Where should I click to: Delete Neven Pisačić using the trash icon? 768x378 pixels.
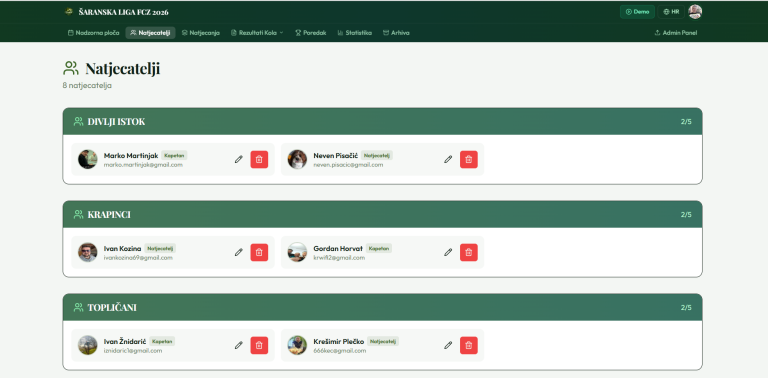(x=469, y=159)
